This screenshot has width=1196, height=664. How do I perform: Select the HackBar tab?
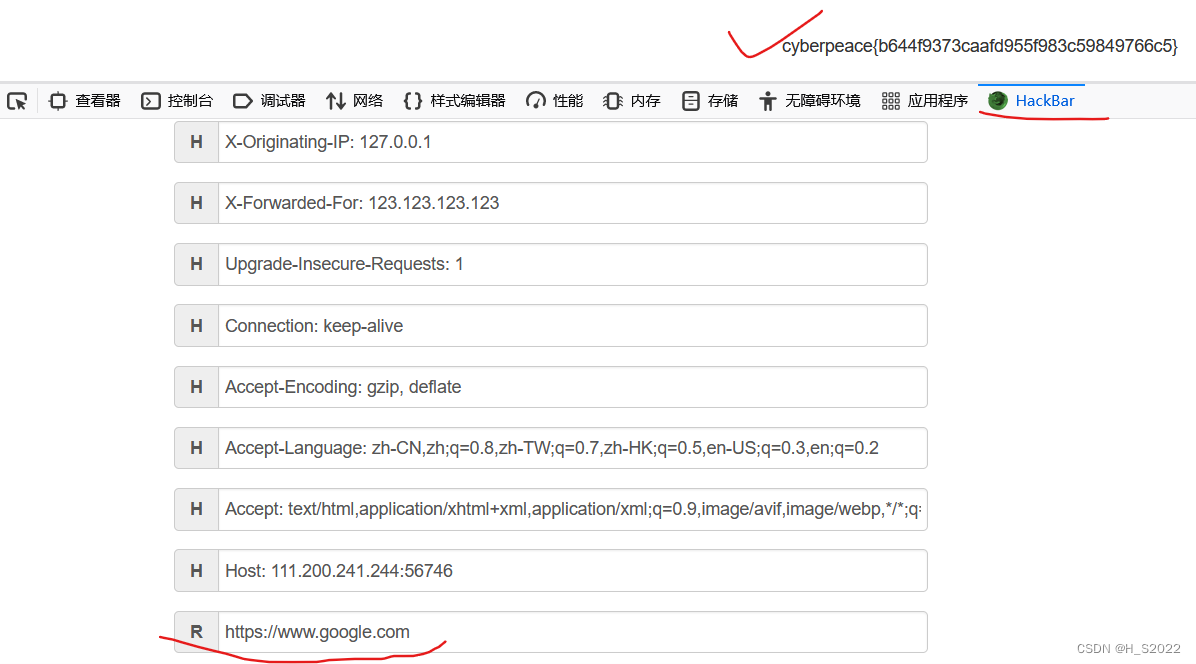(1031, 101)
